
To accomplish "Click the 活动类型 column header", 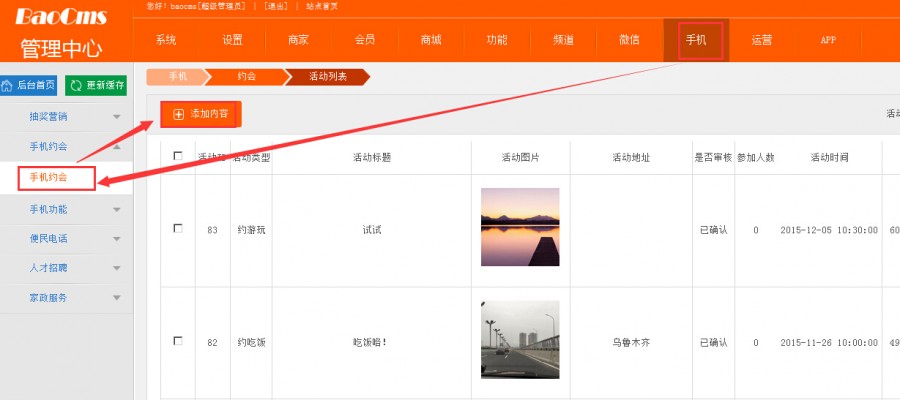I will coord(251,157).
